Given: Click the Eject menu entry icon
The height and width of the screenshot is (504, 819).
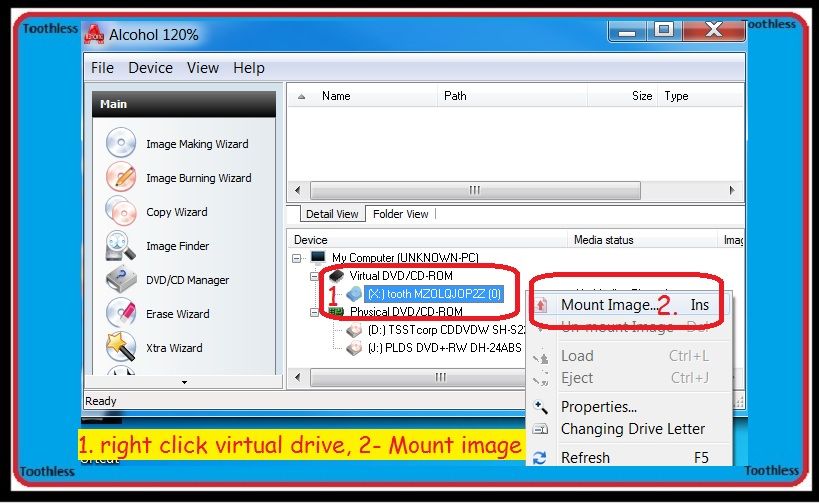Looking at the screenshot, I should pyautogui.click(x=541, y=378).
